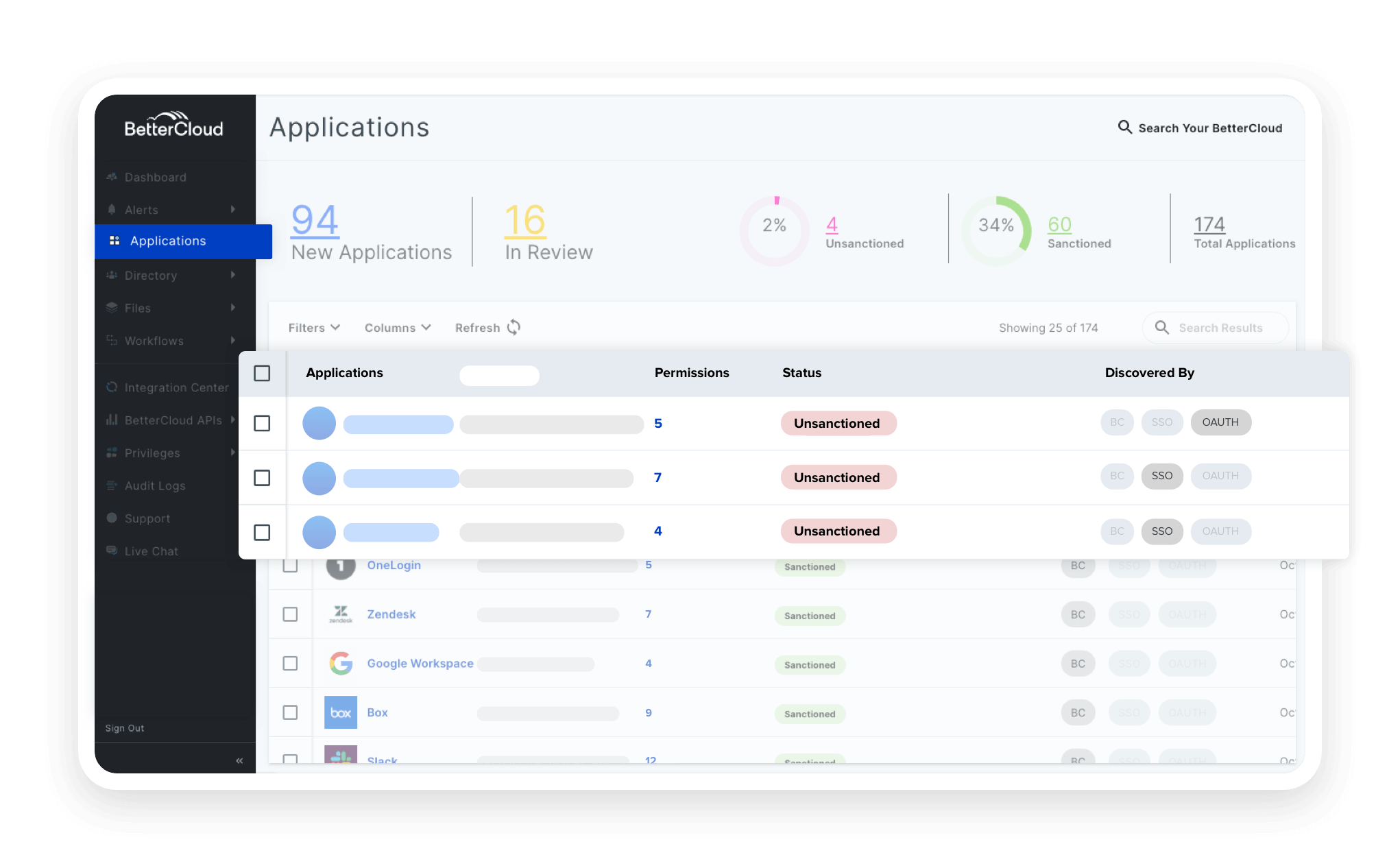Expand the Workflows submenu arrow
Screen dimensions: 1400x868
[233, 340]
